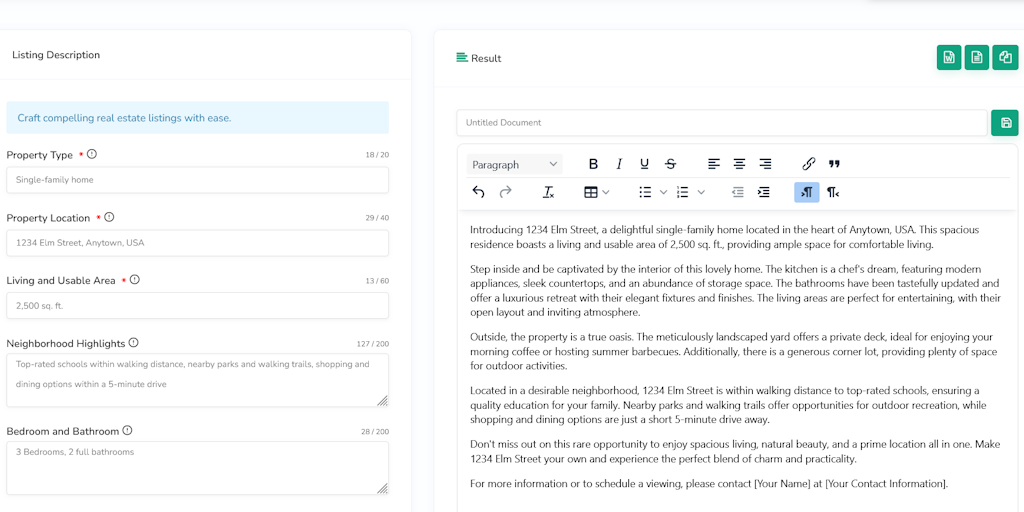Toggle bold formatting

593,164
